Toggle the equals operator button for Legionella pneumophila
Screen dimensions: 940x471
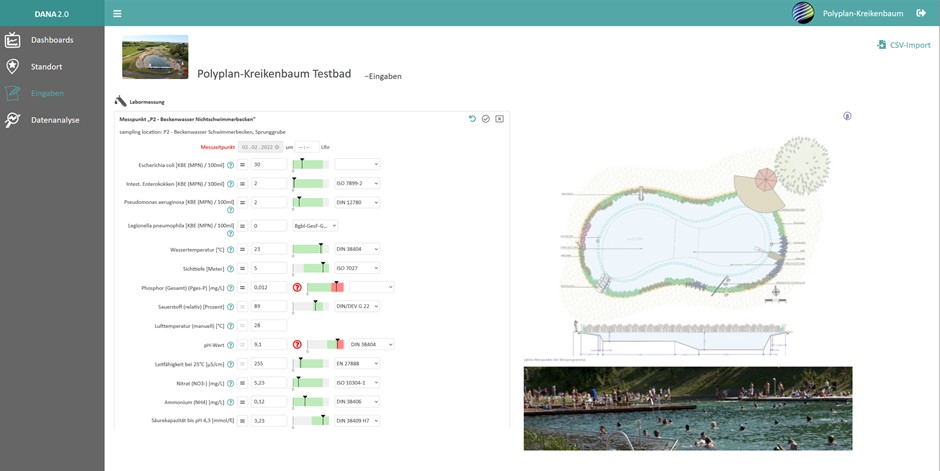[242, 226]
